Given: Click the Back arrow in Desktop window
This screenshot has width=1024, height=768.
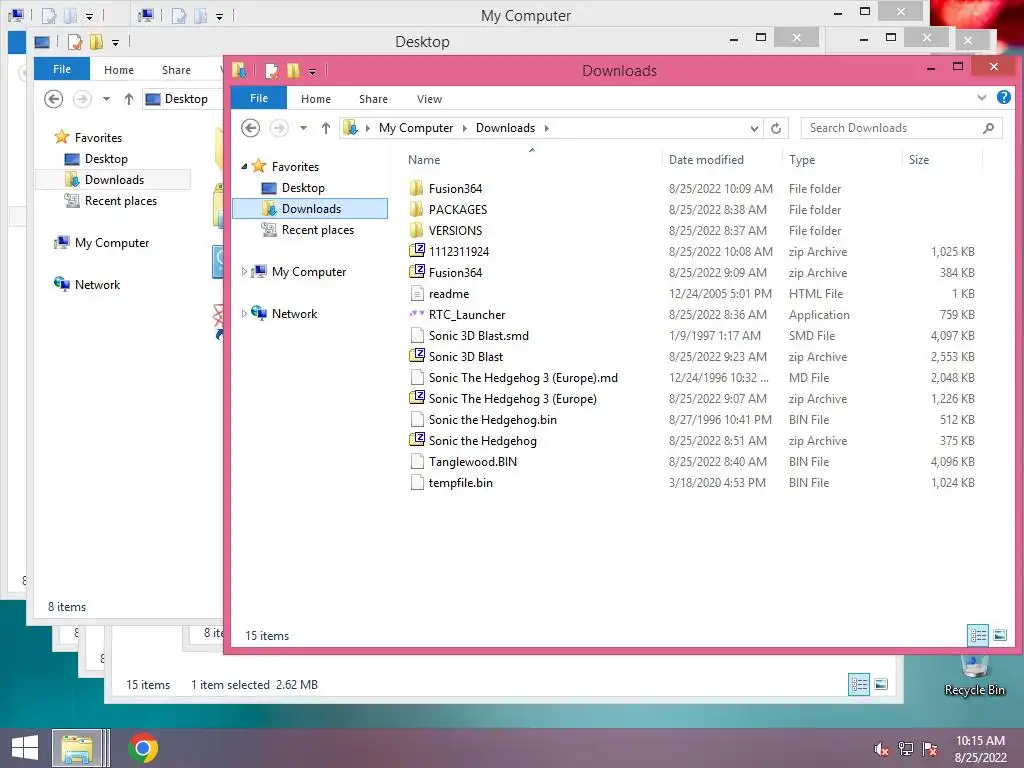Looking at the screenshot, I should 54,99.
